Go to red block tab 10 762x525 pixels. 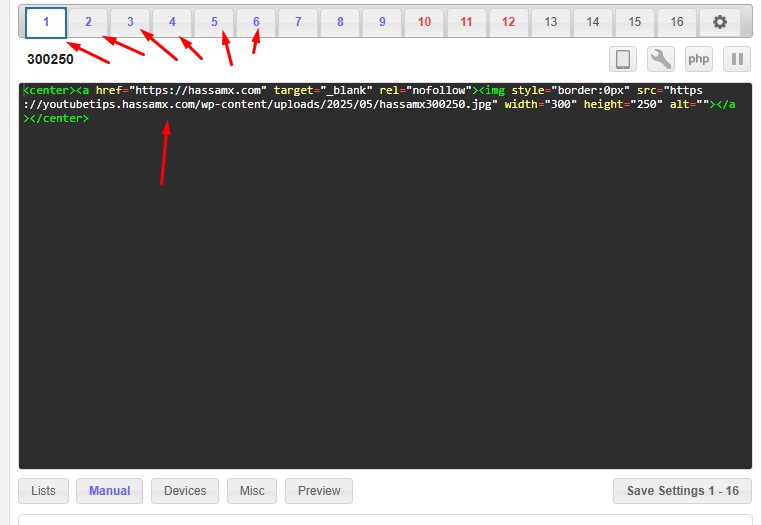(425, 21)
